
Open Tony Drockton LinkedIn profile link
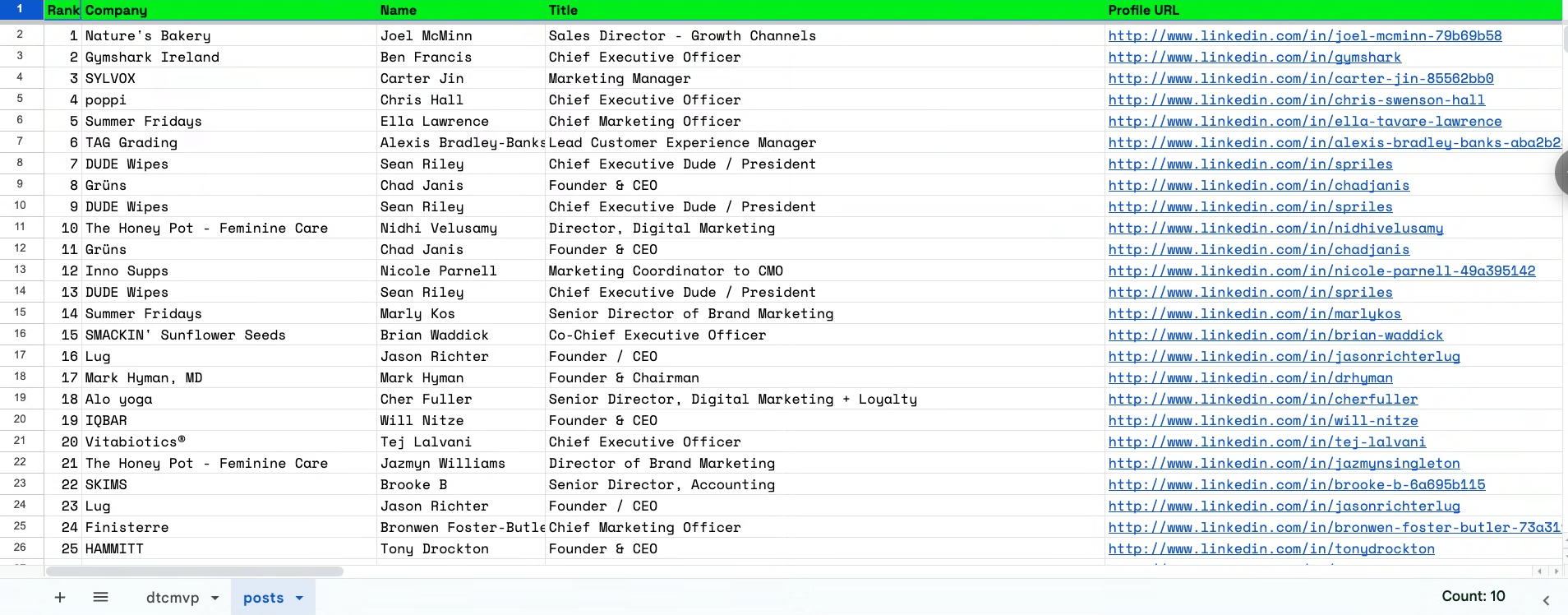(x=1271, y=548)
